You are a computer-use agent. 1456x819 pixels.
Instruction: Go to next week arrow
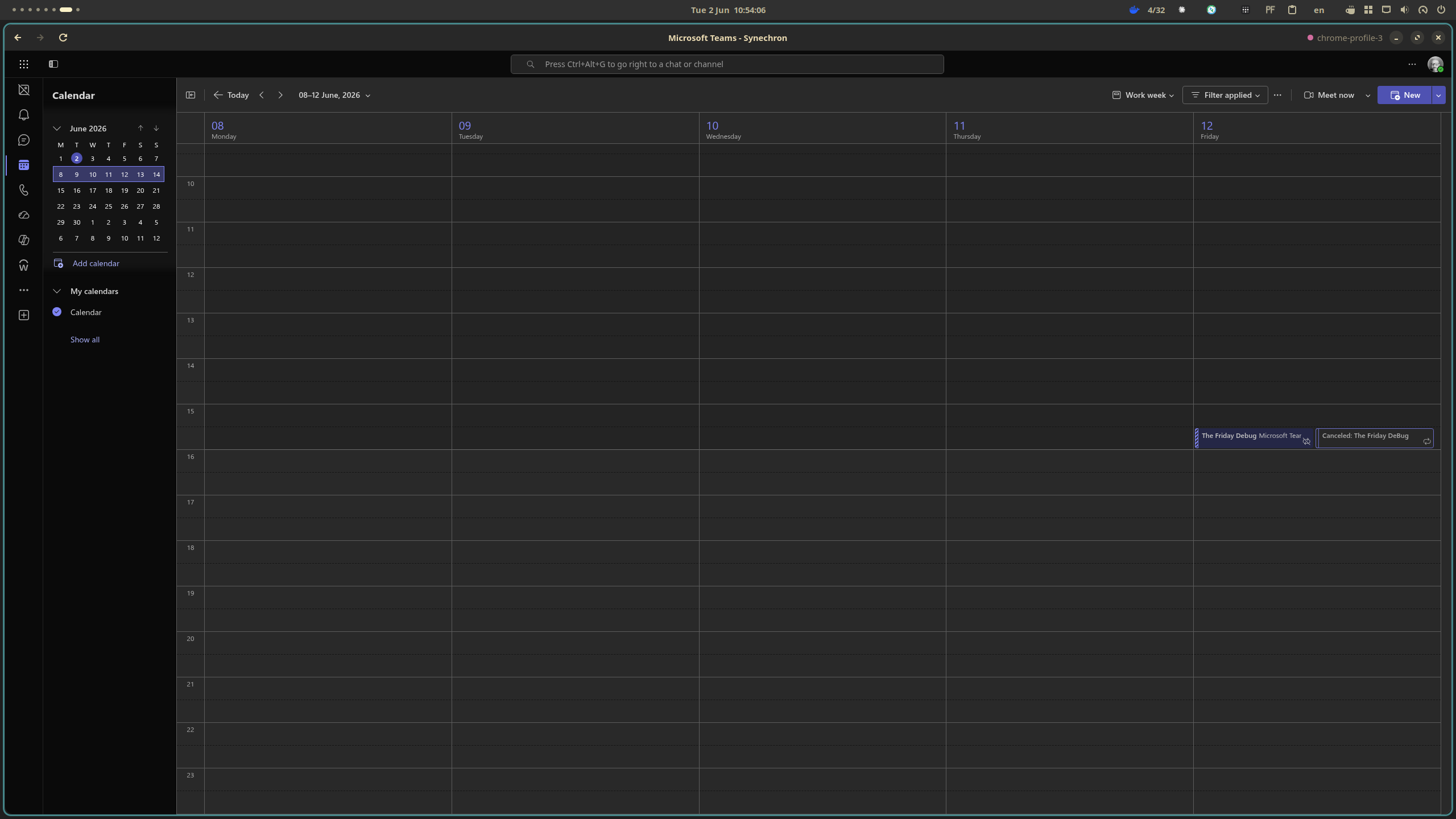tap(280, 95)
